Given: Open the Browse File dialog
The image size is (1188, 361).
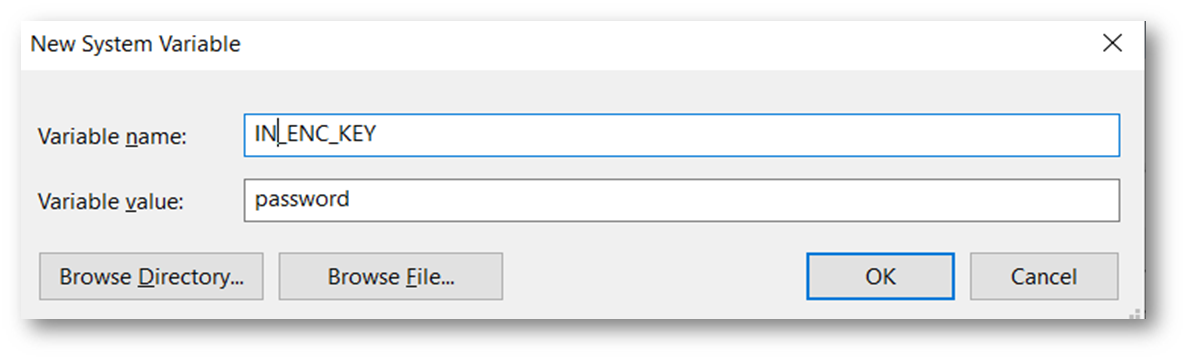Looking at the screenshot, I should click(390, 277).
